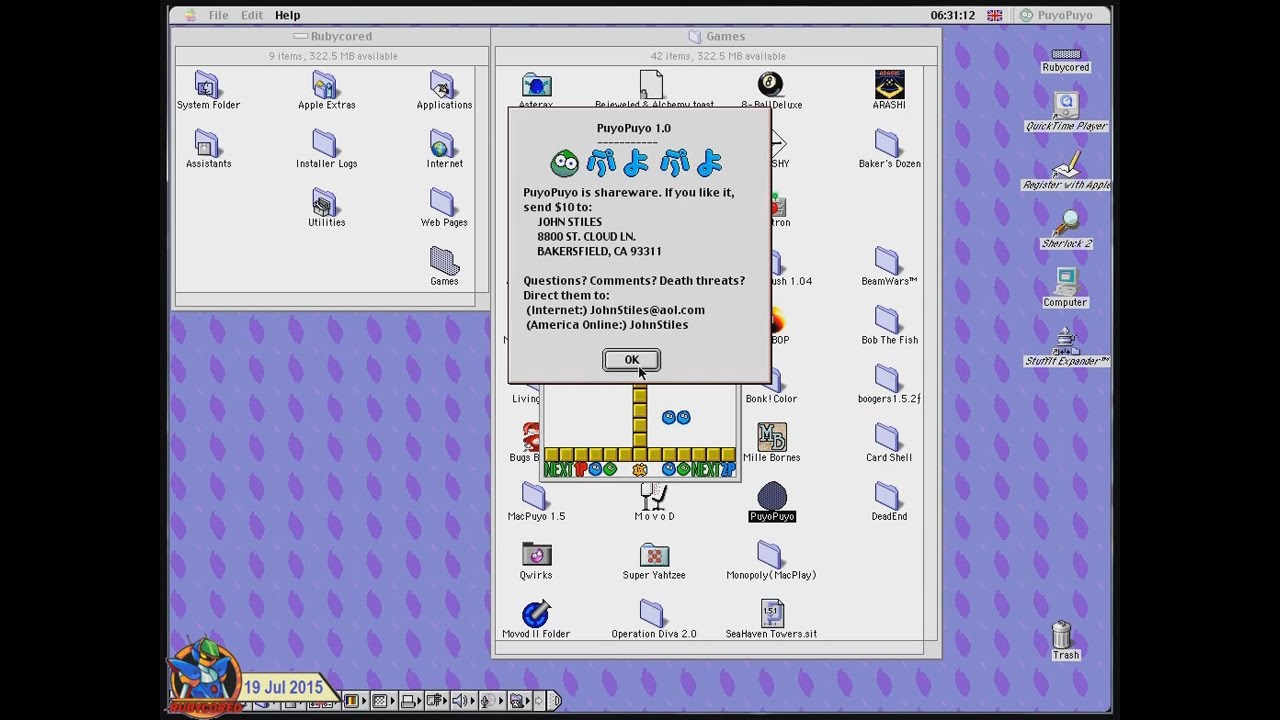Click the Rubycored window title bar
The width and height of the screenshot is (1280, 720).
332,36
